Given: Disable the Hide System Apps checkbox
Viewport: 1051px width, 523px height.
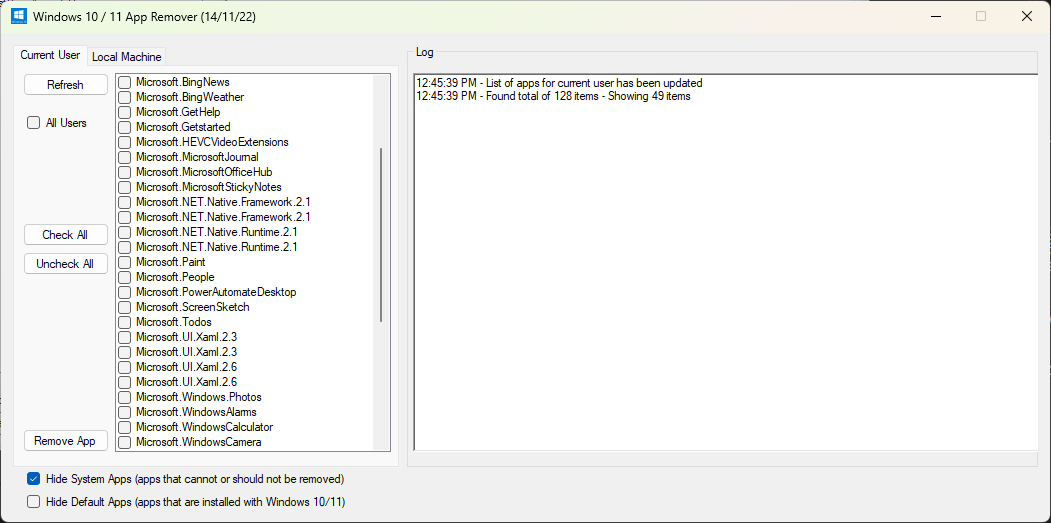Looking at the screenshot, I should [x=34, y=479].
